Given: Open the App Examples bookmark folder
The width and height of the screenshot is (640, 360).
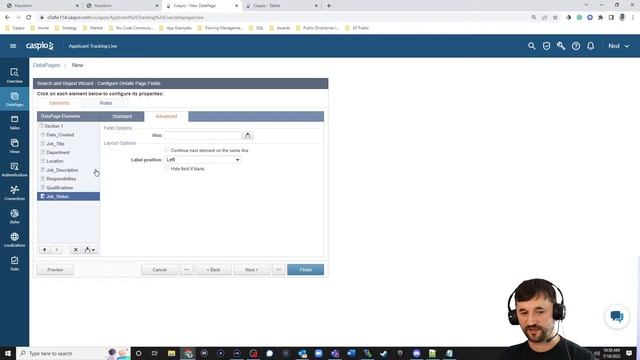Looking at the screenshot, I should pyautogui.click(x=176, y=28).
